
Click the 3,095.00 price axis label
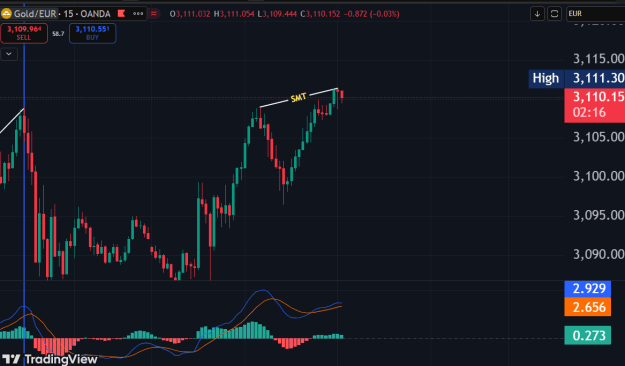tap(599, 215)
